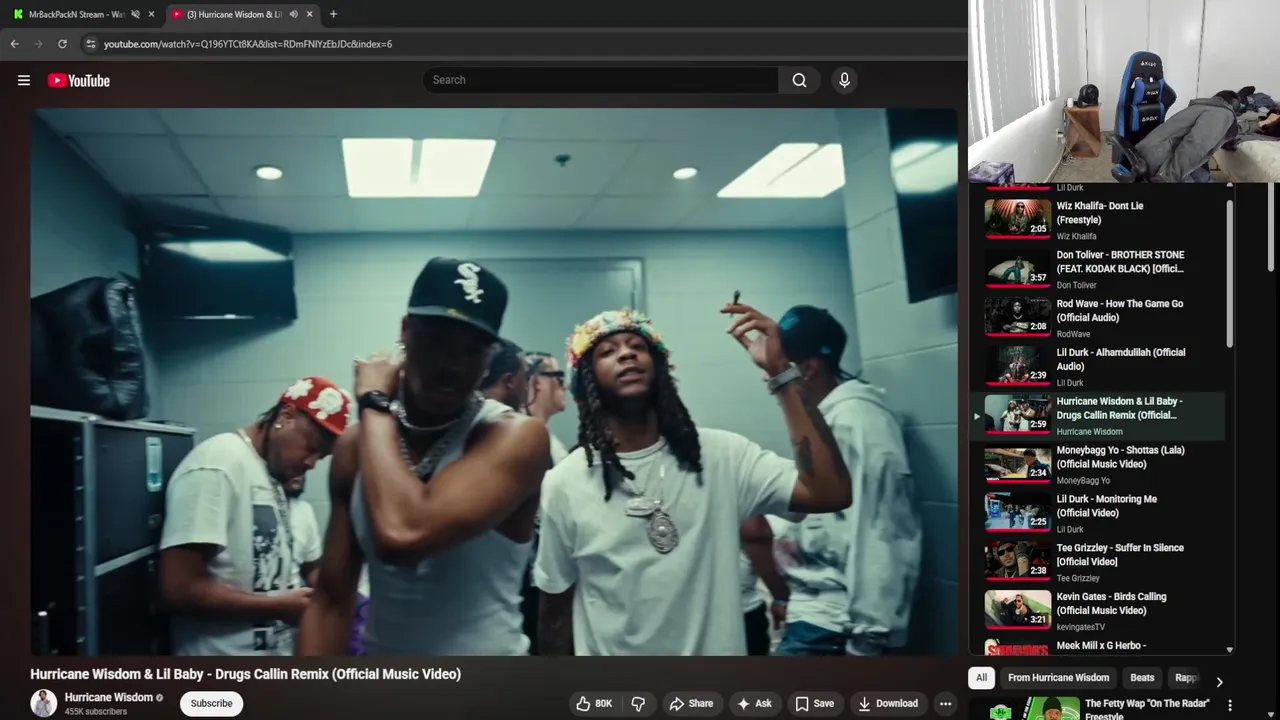1280x720 pixels.
Task: Click the webcam overlay feed
Action: tap(1124, 91)
